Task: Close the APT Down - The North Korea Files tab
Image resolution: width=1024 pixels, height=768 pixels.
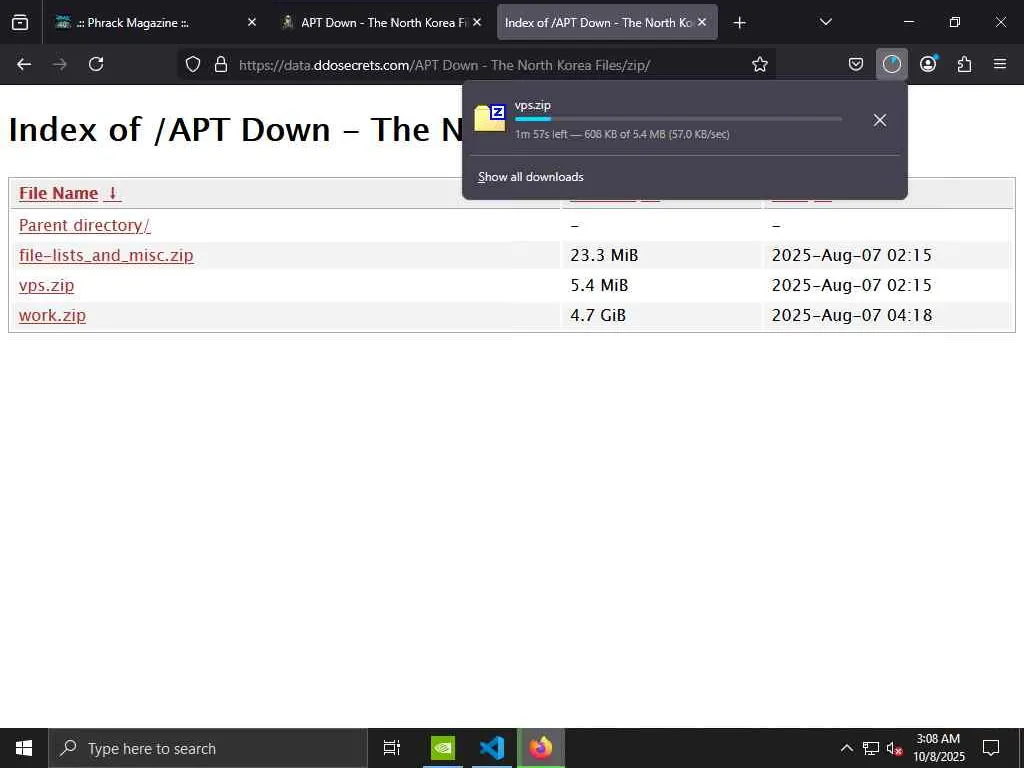Action: click(477, 22)
